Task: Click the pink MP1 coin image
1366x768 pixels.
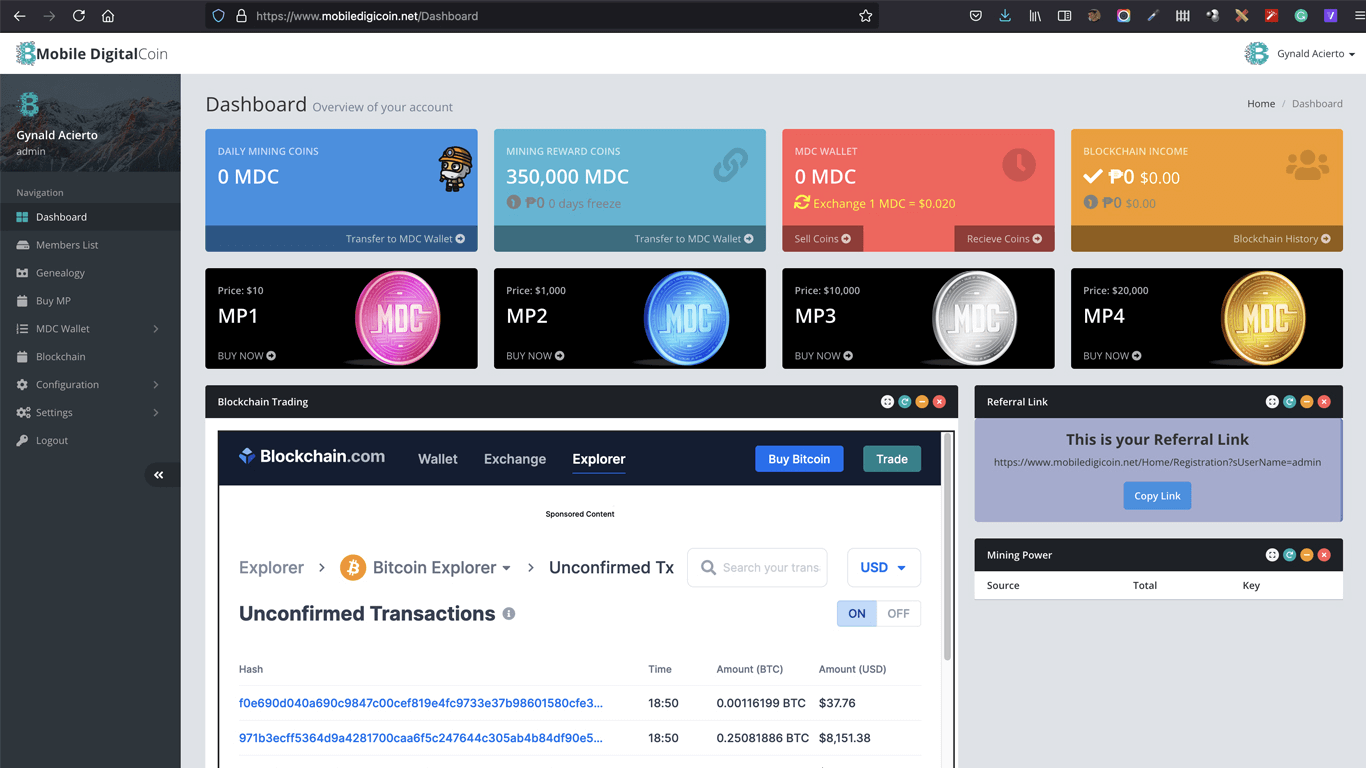Action: [397, 318]
